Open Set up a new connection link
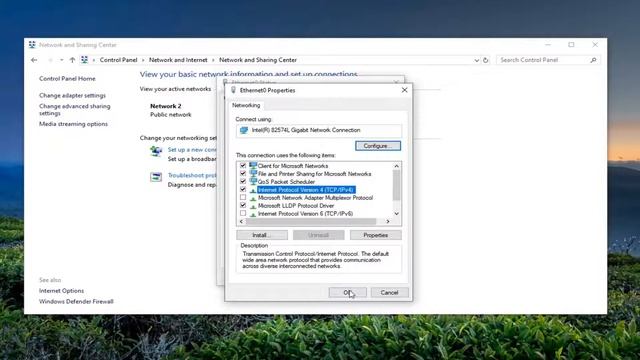 point(192,149)
